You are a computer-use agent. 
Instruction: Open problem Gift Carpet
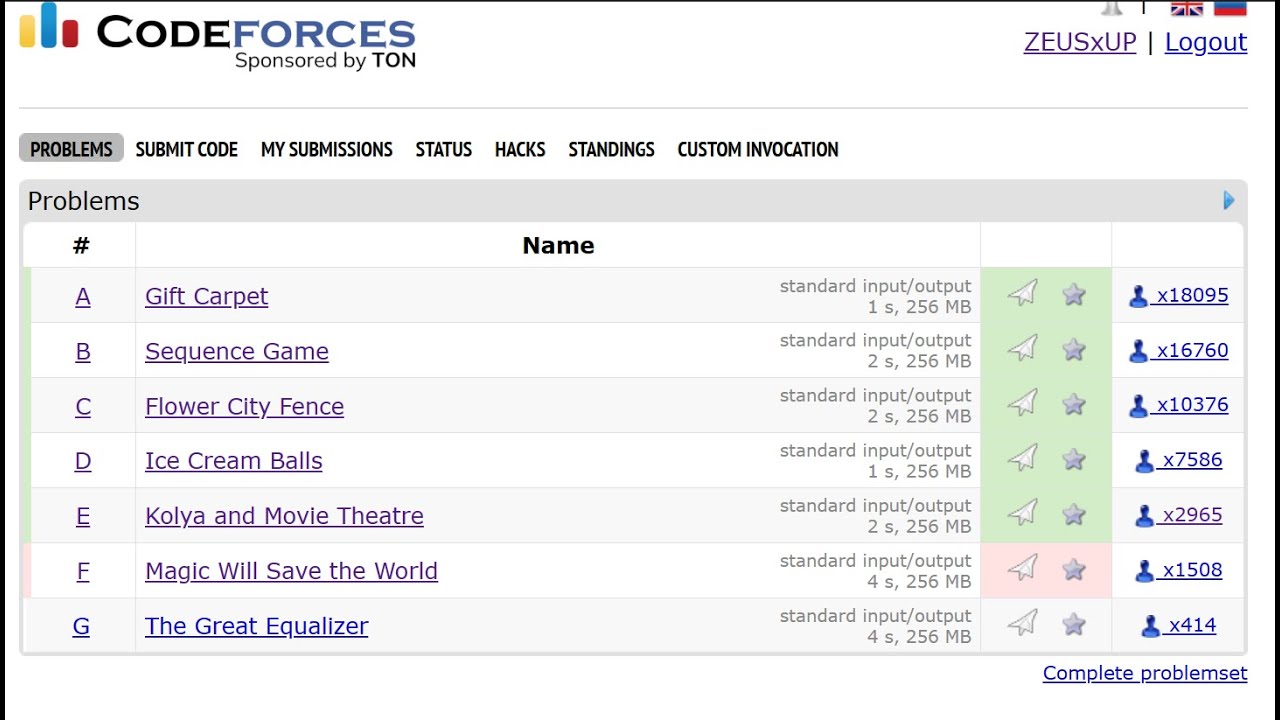tap(207, 296)
